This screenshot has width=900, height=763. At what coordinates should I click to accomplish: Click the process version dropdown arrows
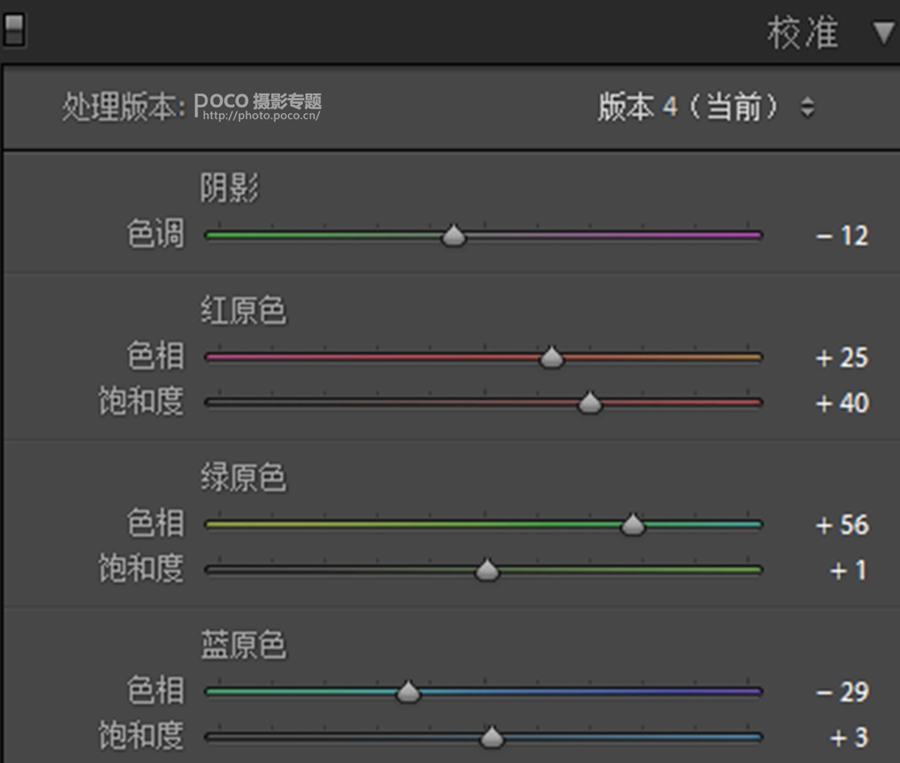pos(807,108)
